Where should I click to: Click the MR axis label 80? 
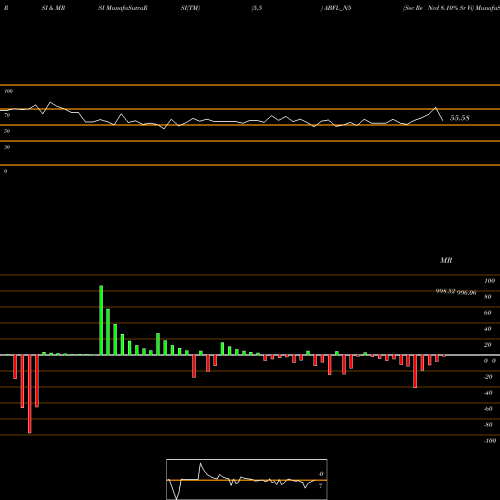tap(488, 297)
